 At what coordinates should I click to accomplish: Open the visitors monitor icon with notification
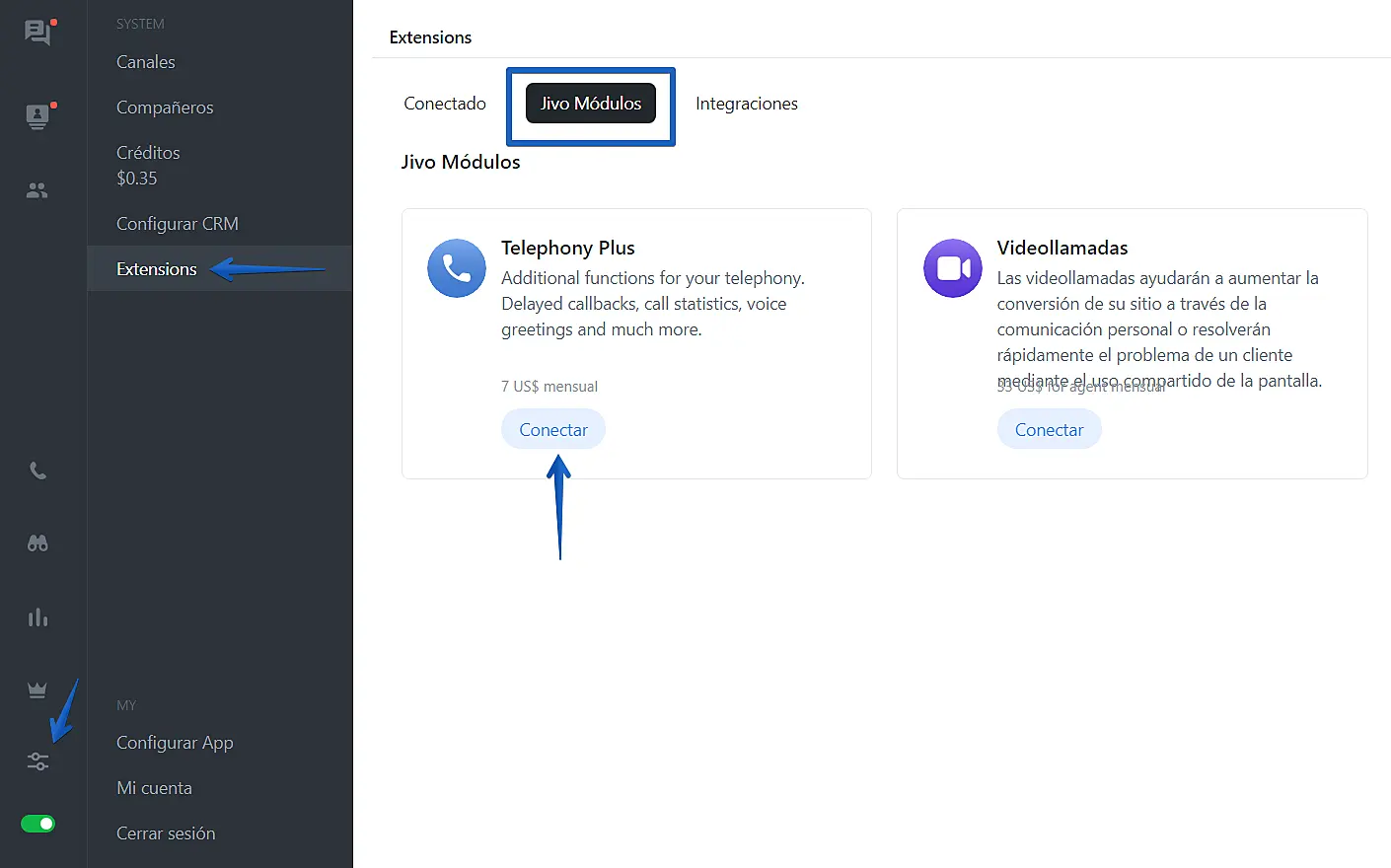[38, 116]
